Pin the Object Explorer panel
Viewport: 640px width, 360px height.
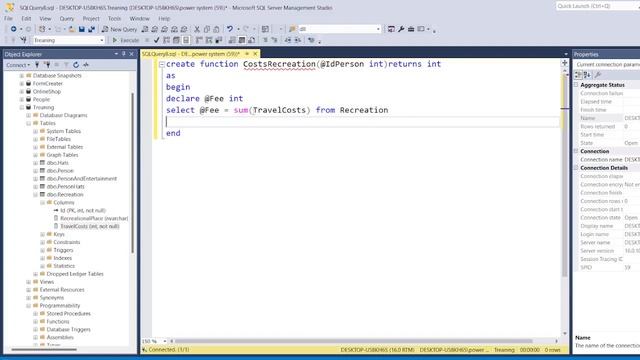click(124, 54)
